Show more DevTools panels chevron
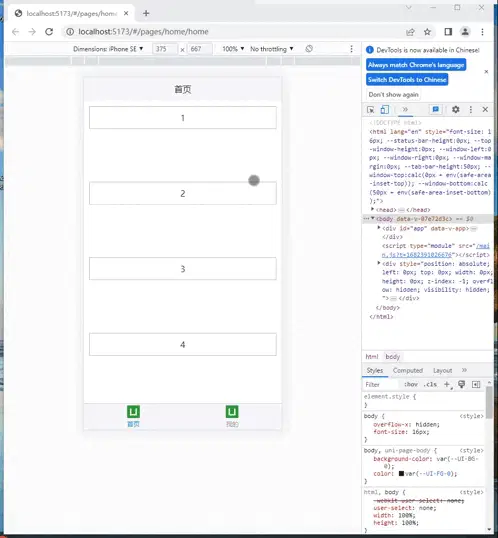 point(405,109)
